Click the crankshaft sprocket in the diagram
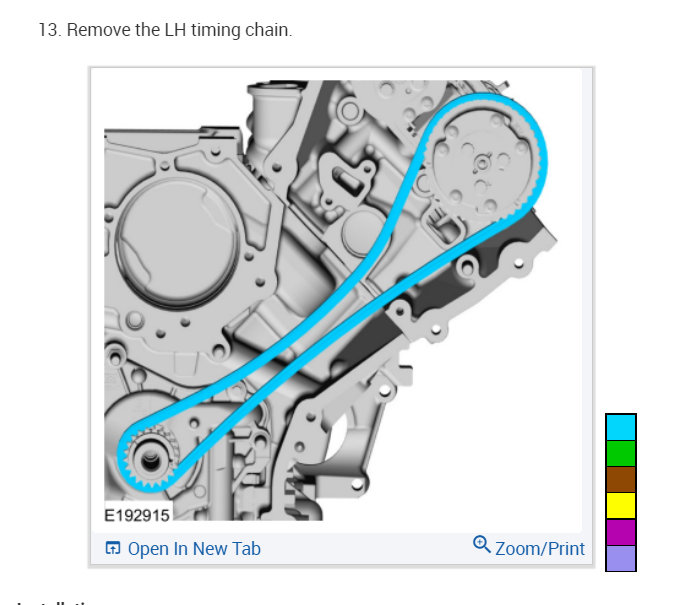 tap(150, 459)
